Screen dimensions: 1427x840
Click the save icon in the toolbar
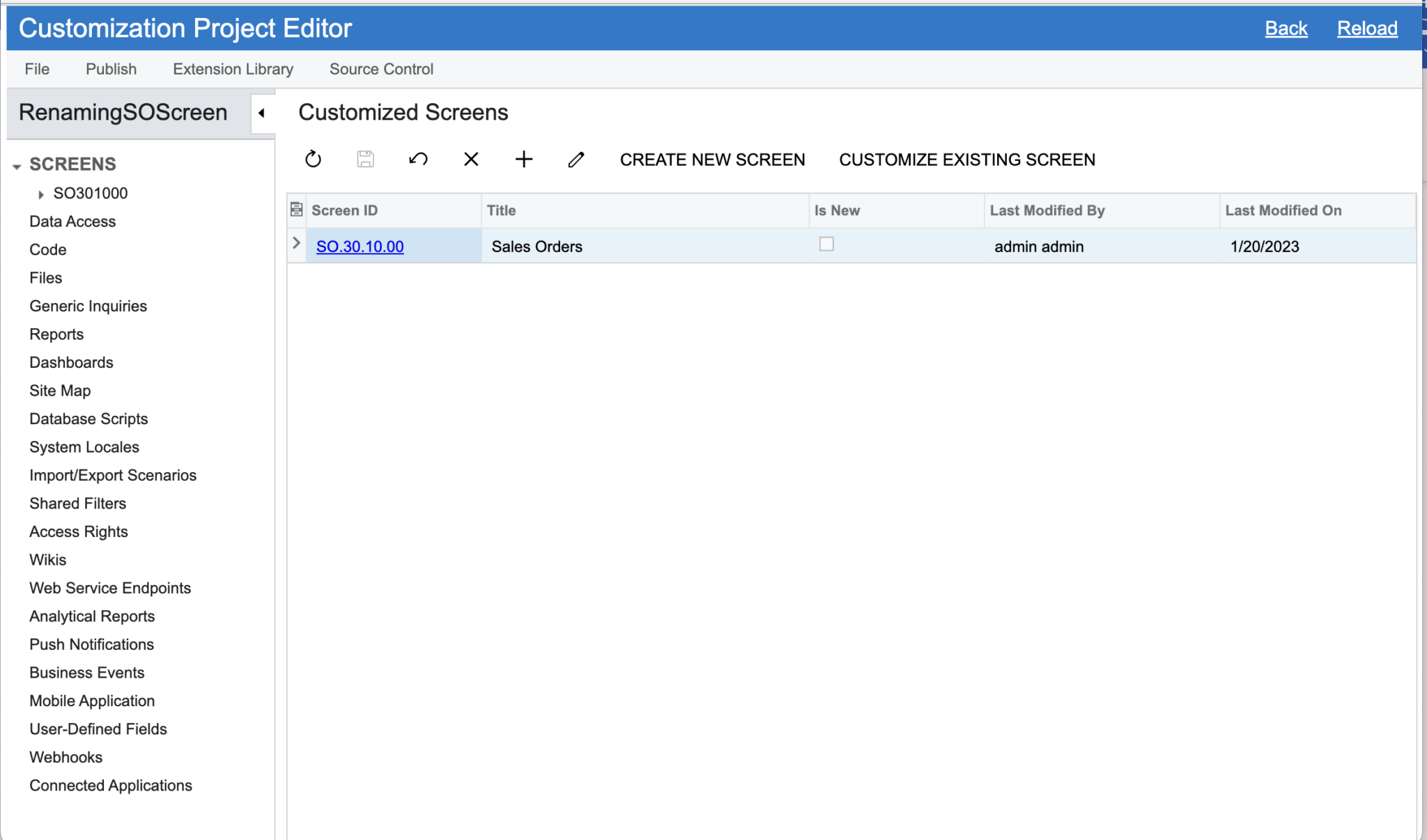coord(365,160)
